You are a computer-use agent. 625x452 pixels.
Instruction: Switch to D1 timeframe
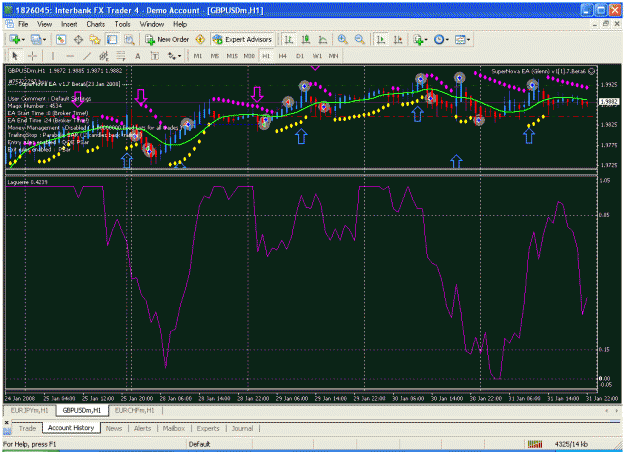click(300, 56)
